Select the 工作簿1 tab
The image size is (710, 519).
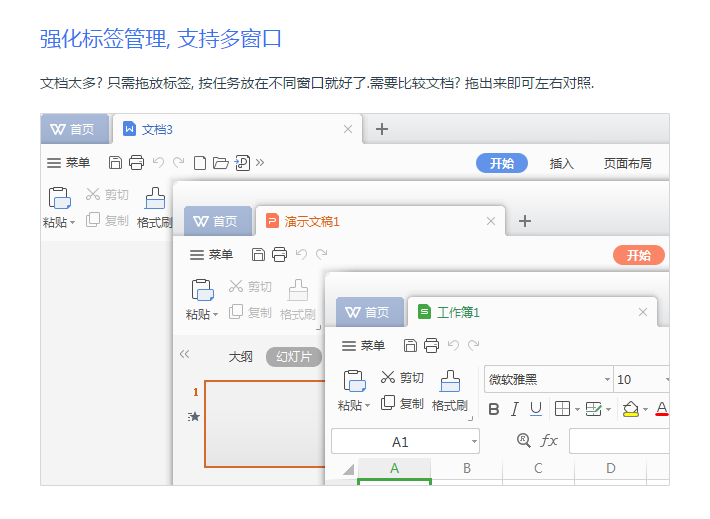click(x=532, y=312)
